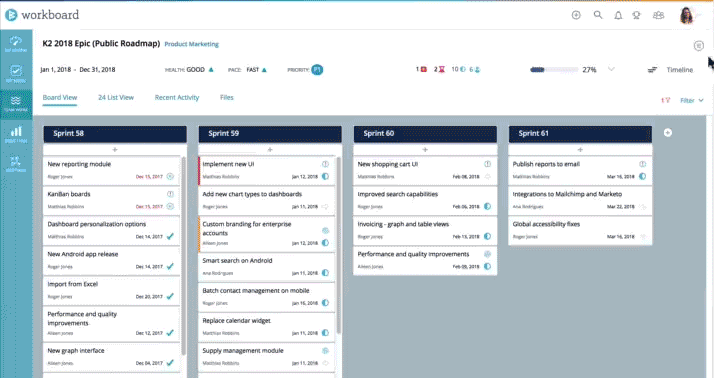The height and width of the screenshot is (378, 714).
Task: Click the hourglass counter showing 2
Action: (439, 69)
